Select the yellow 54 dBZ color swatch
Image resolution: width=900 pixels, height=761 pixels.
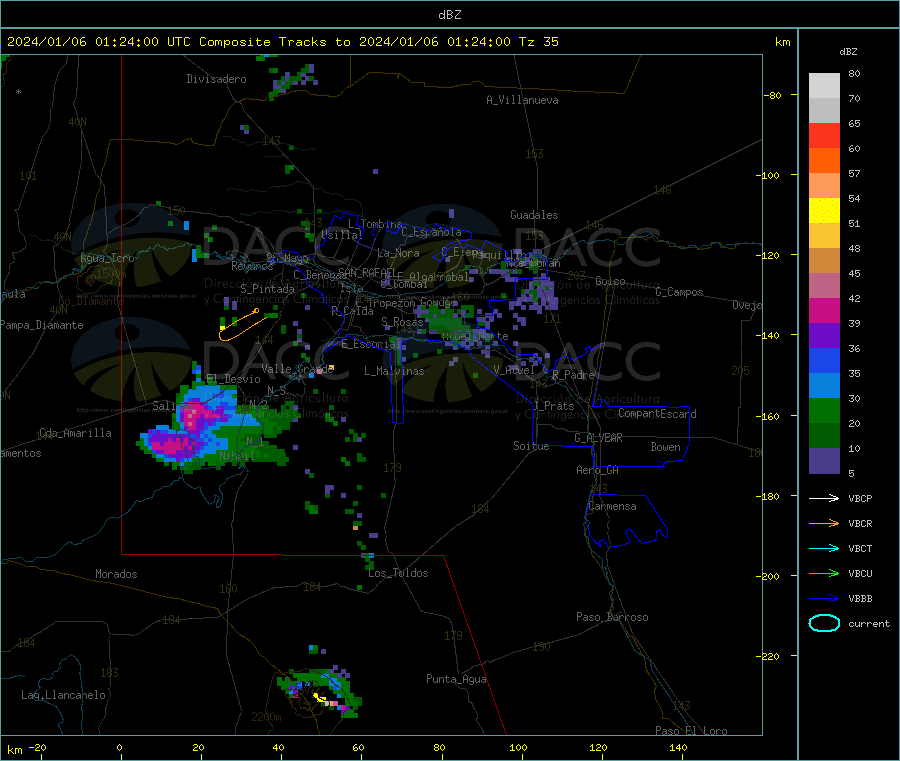click(x=824, y=211)
